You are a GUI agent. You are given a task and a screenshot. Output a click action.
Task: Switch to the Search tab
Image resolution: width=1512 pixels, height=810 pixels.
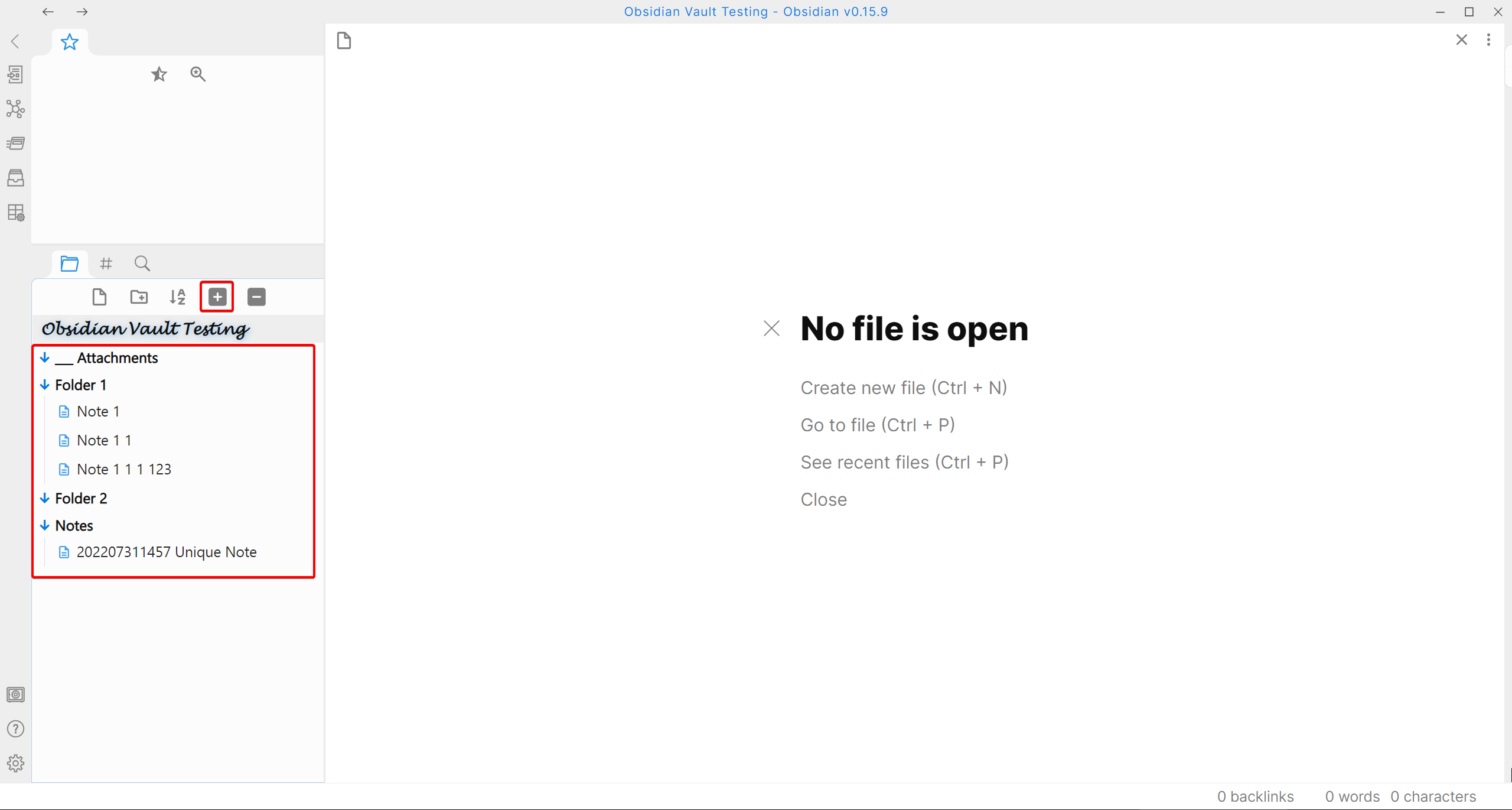click(142, 263)
